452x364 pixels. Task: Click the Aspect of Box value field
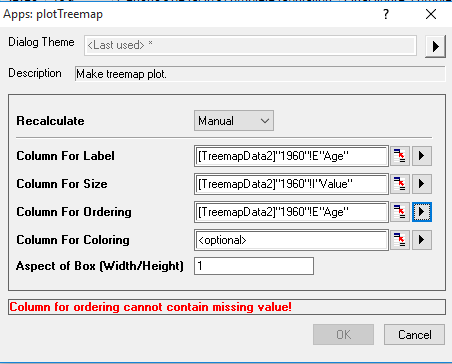tap(254, 266)
